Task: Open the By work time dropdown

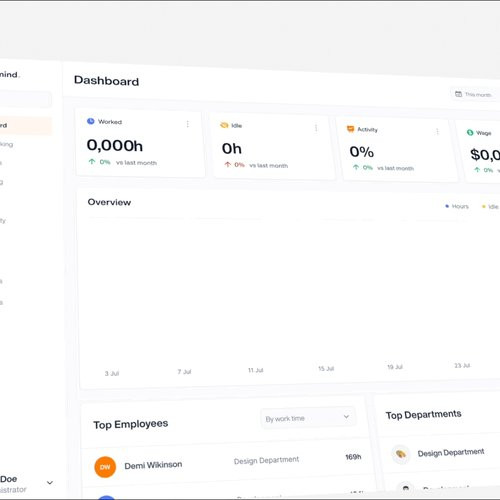Action: pyautogui.click(x=308, y=418)
